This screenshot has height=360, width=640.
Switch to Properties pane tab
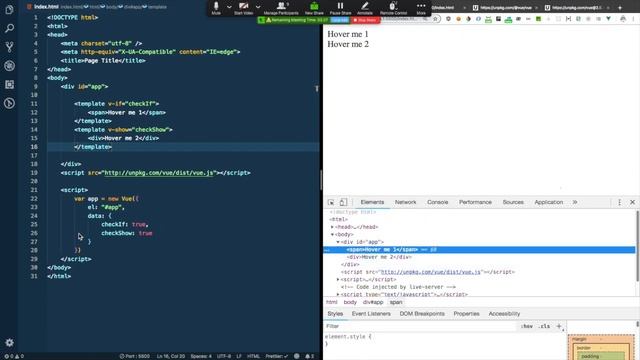click(x=466, y=313)
